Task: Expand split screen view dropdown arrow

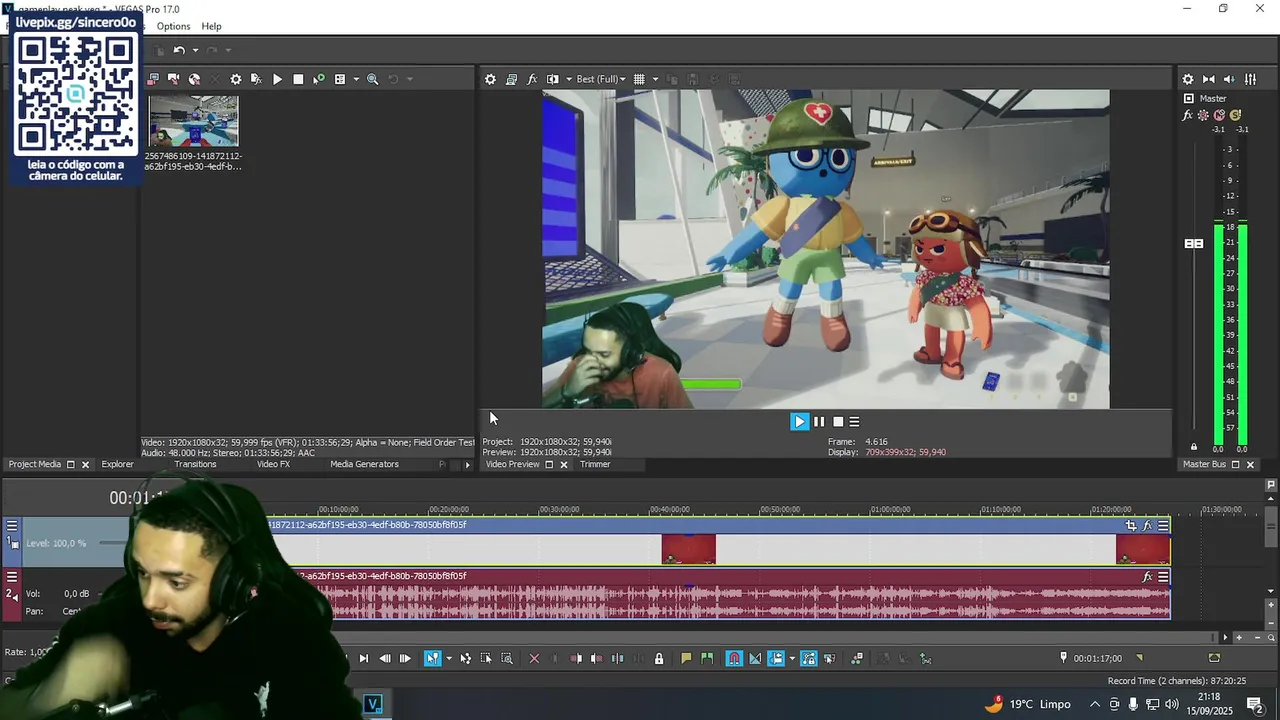Action: coord(569,79)
